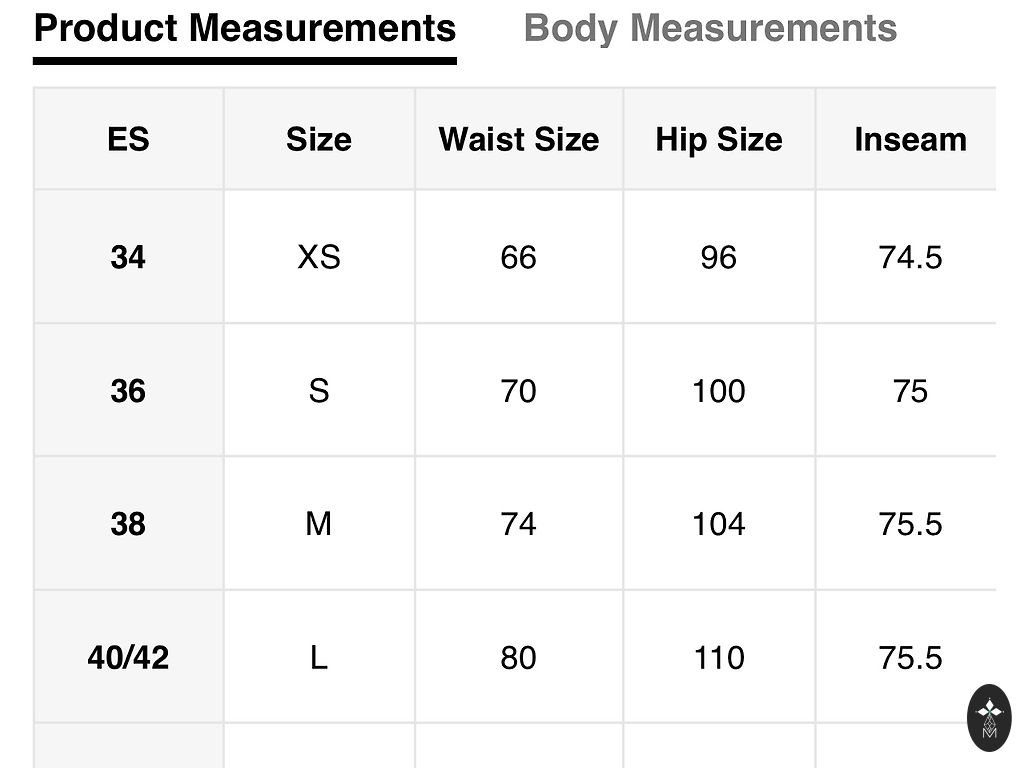Click the ES column header
Viewport: 1028px width, 768px height.
pos(128,139)
